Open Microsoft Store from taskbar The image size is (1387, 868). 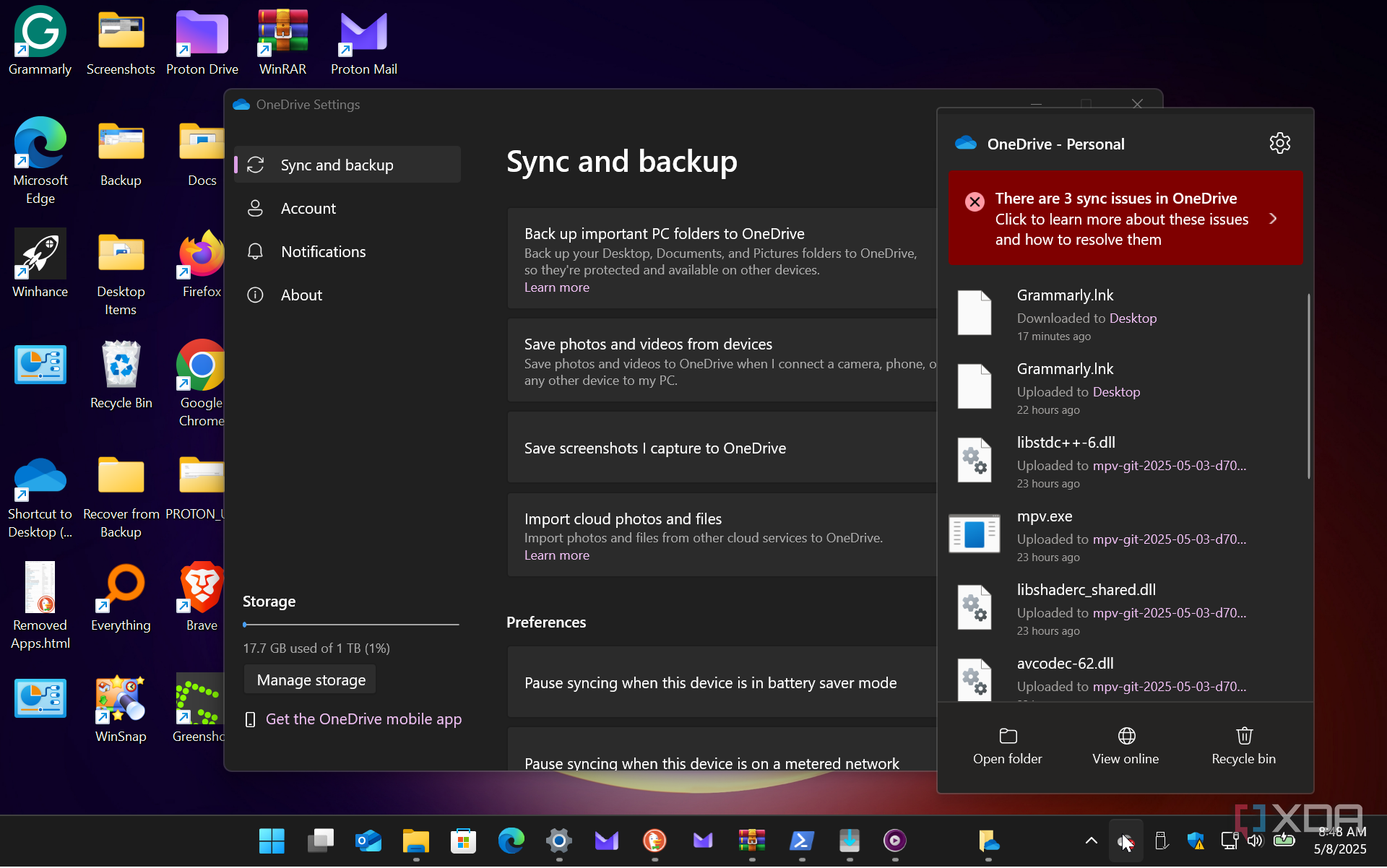(x=463, y=841)
